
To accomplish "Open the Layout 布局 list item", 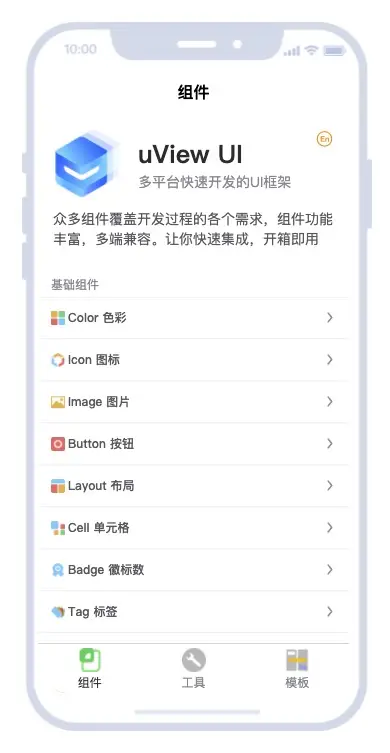I will coord(195,486).
